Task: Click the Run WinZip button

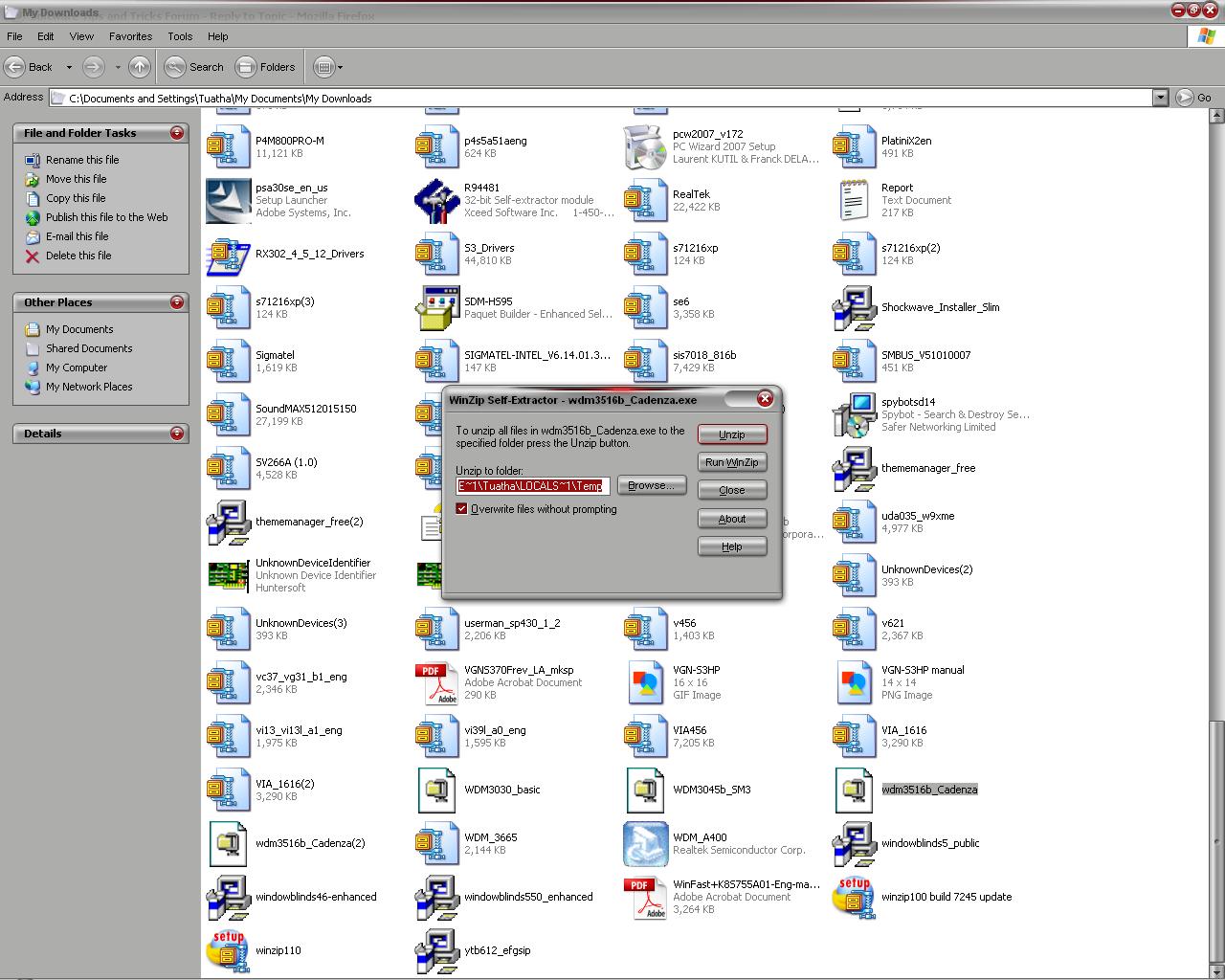Action: tap(732, 462)
